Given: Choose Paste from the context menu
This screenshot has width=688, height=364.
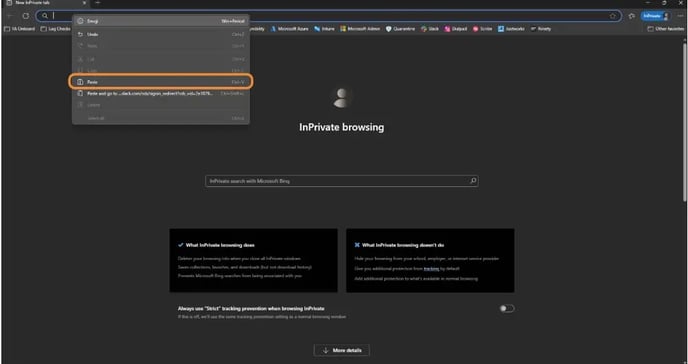Looking at the screenshot, I should click(x=161, y=82).
